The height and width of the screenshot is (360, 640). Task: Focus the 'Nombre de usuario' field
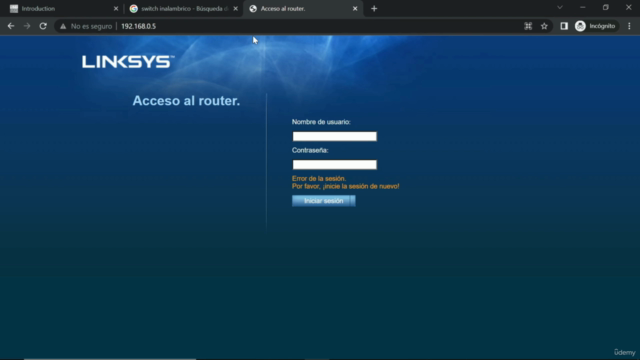pos(335,136)
